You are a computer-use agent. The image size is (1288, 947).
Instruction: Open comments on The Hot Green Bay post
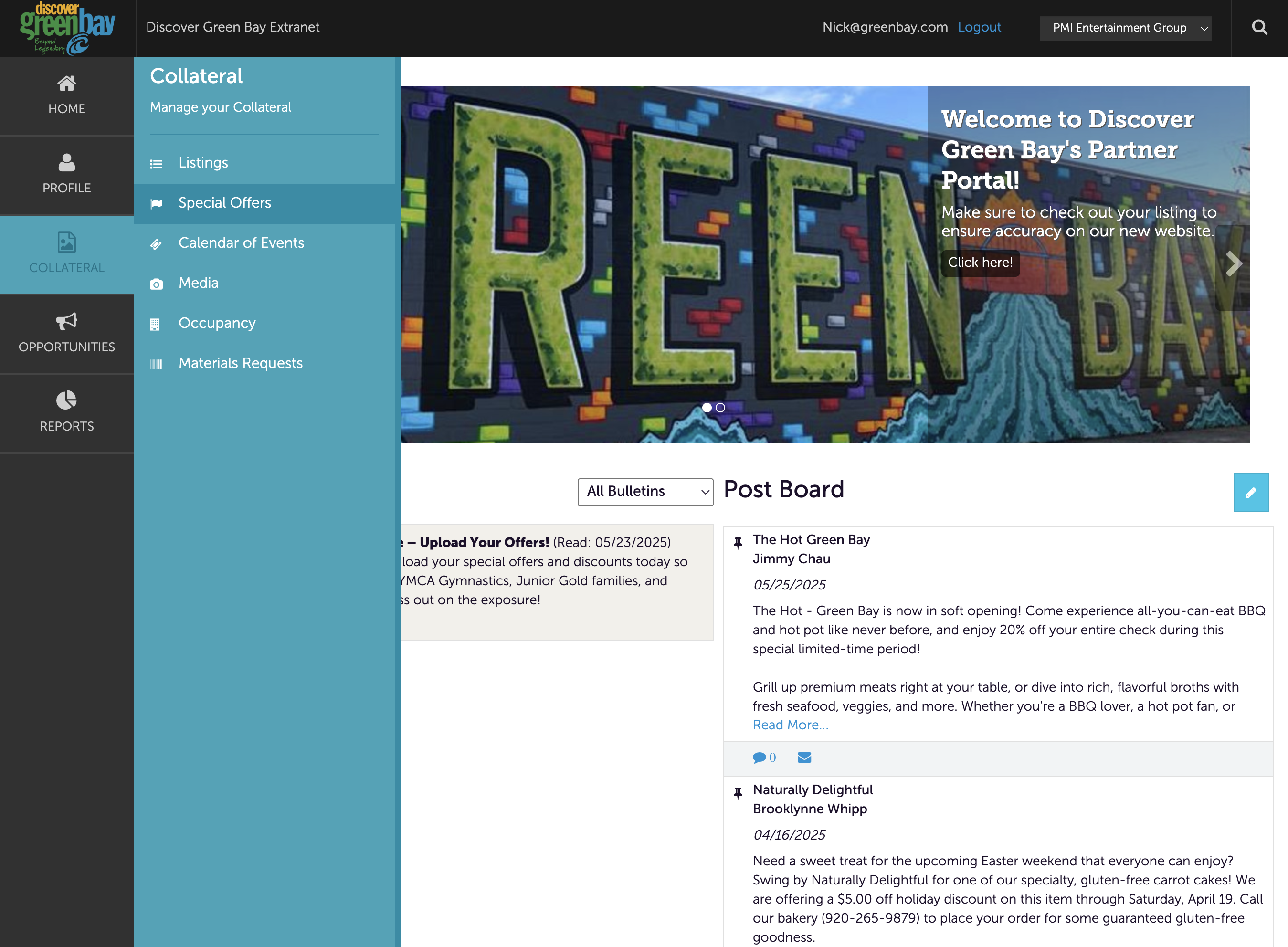[764, 757]
